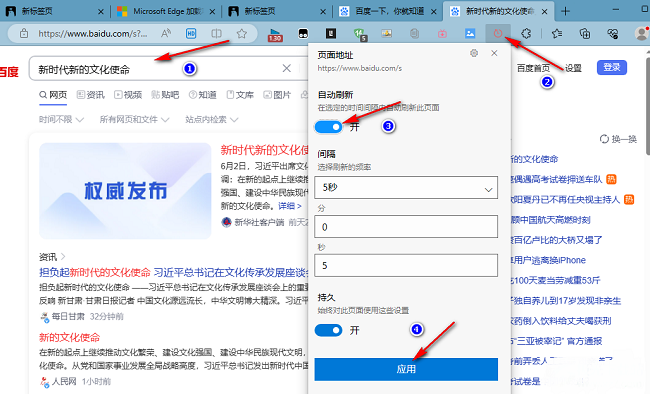Open the Collections toolbar icon
Image resolution: width=650 pixels, height=394 pixels.
pyautogui.click(x=585, y=33)
